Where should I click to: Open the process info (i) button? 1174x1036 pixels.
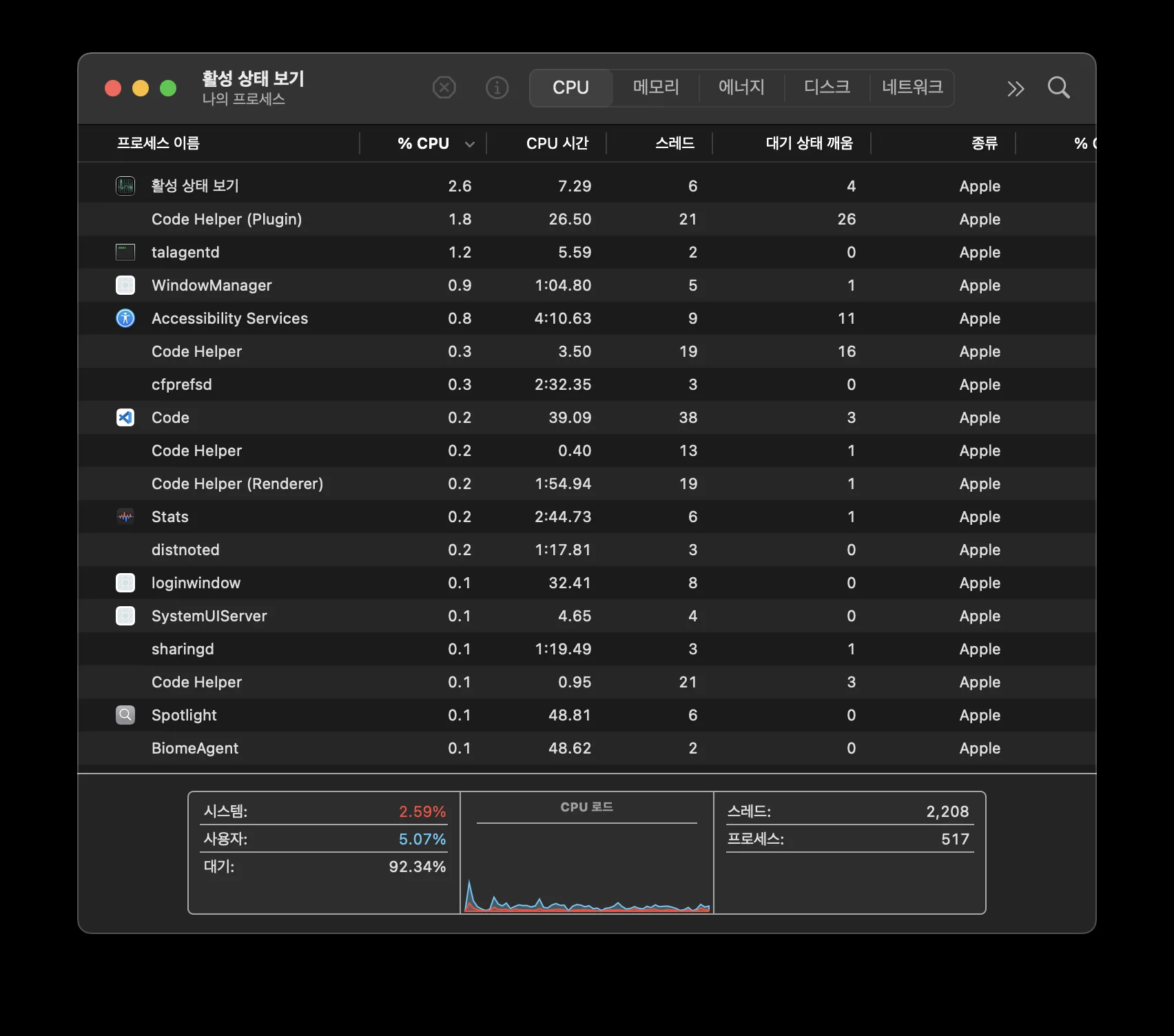click(x=497, y=87)
